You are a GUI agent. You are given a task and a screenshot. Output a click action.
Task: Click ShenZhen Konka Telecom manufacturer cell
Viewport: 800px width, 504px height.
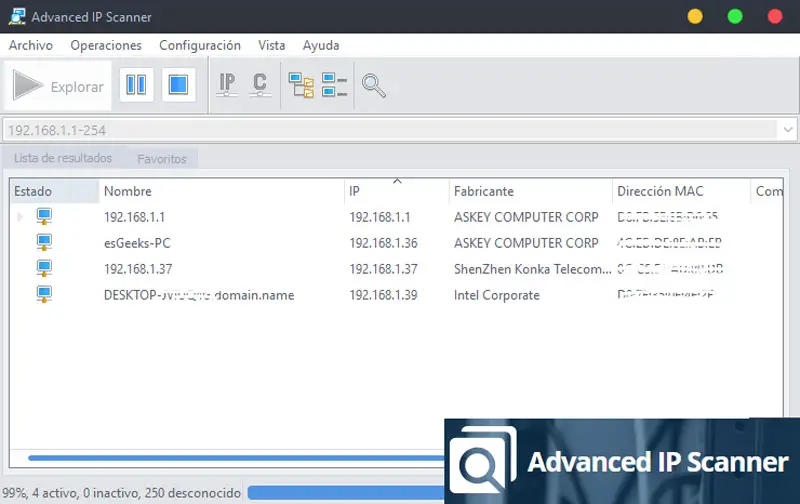coord(532,269)
